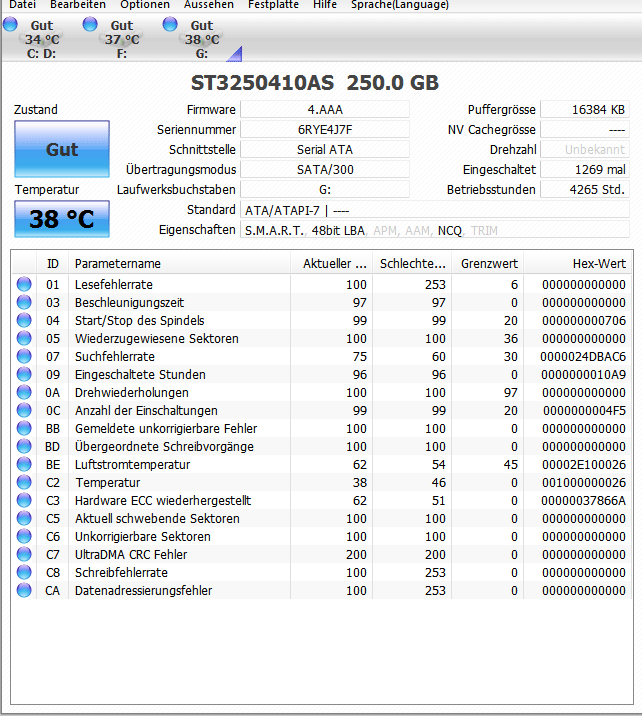Viewport: 642px width, 716px height.
Task: Click status icon of Luftstromtemperatur row
Action: pos(24,464)
